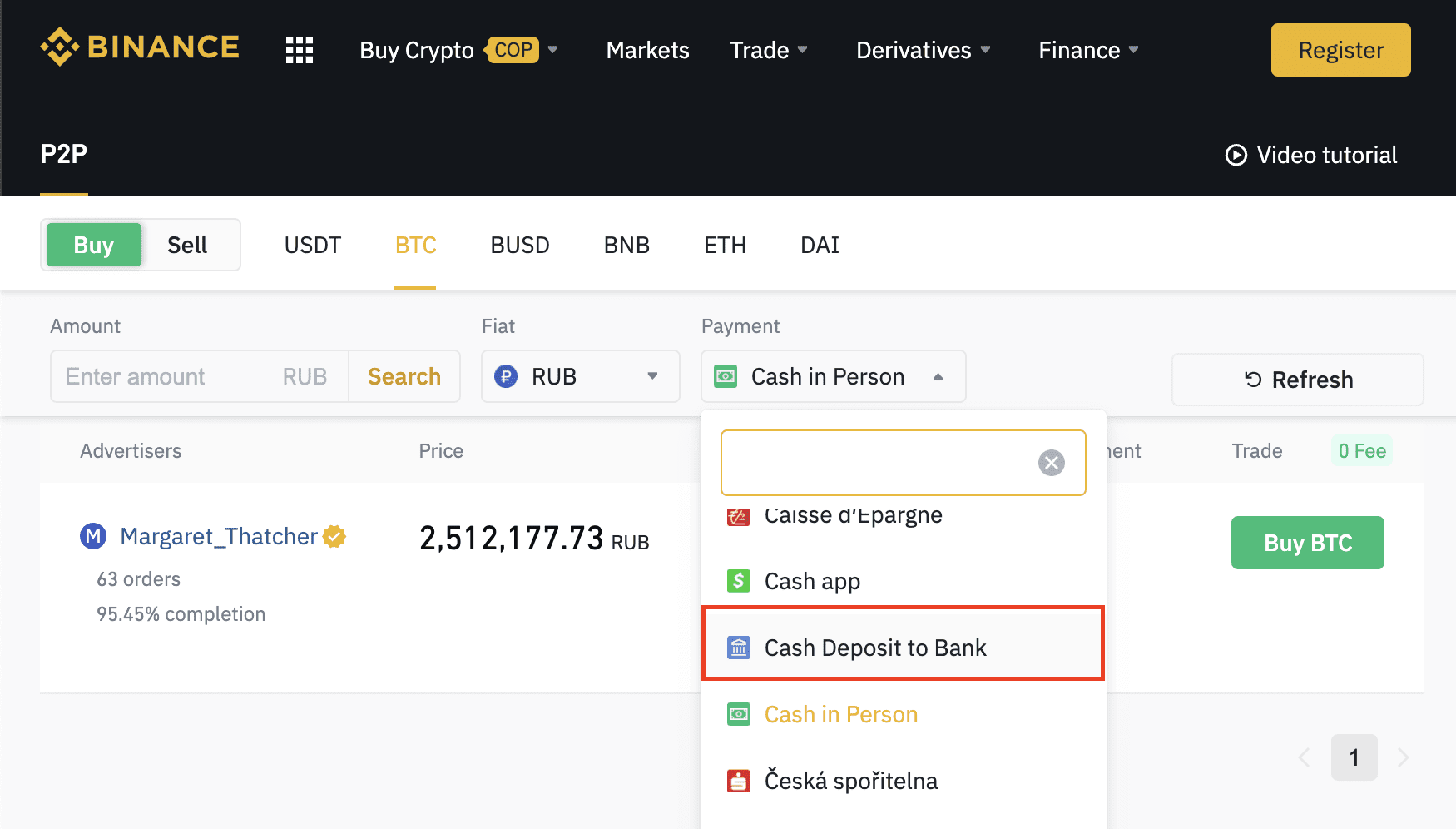Choose Cash app payment option

click(904, 581)
